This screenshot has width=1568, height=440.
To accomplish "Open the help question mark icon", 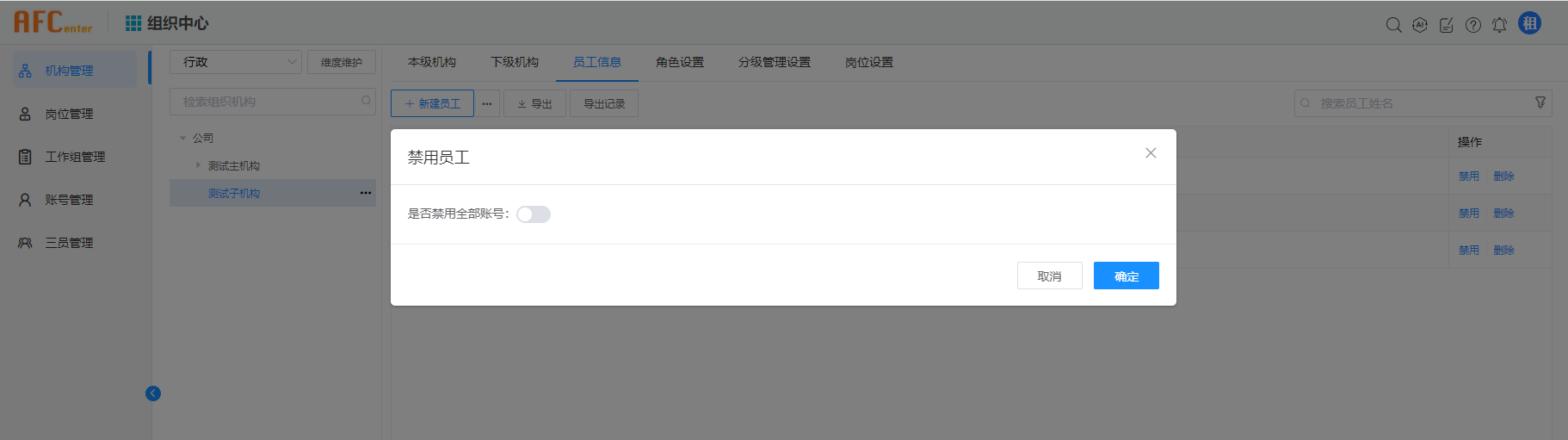I will [x=1473, y=25].
